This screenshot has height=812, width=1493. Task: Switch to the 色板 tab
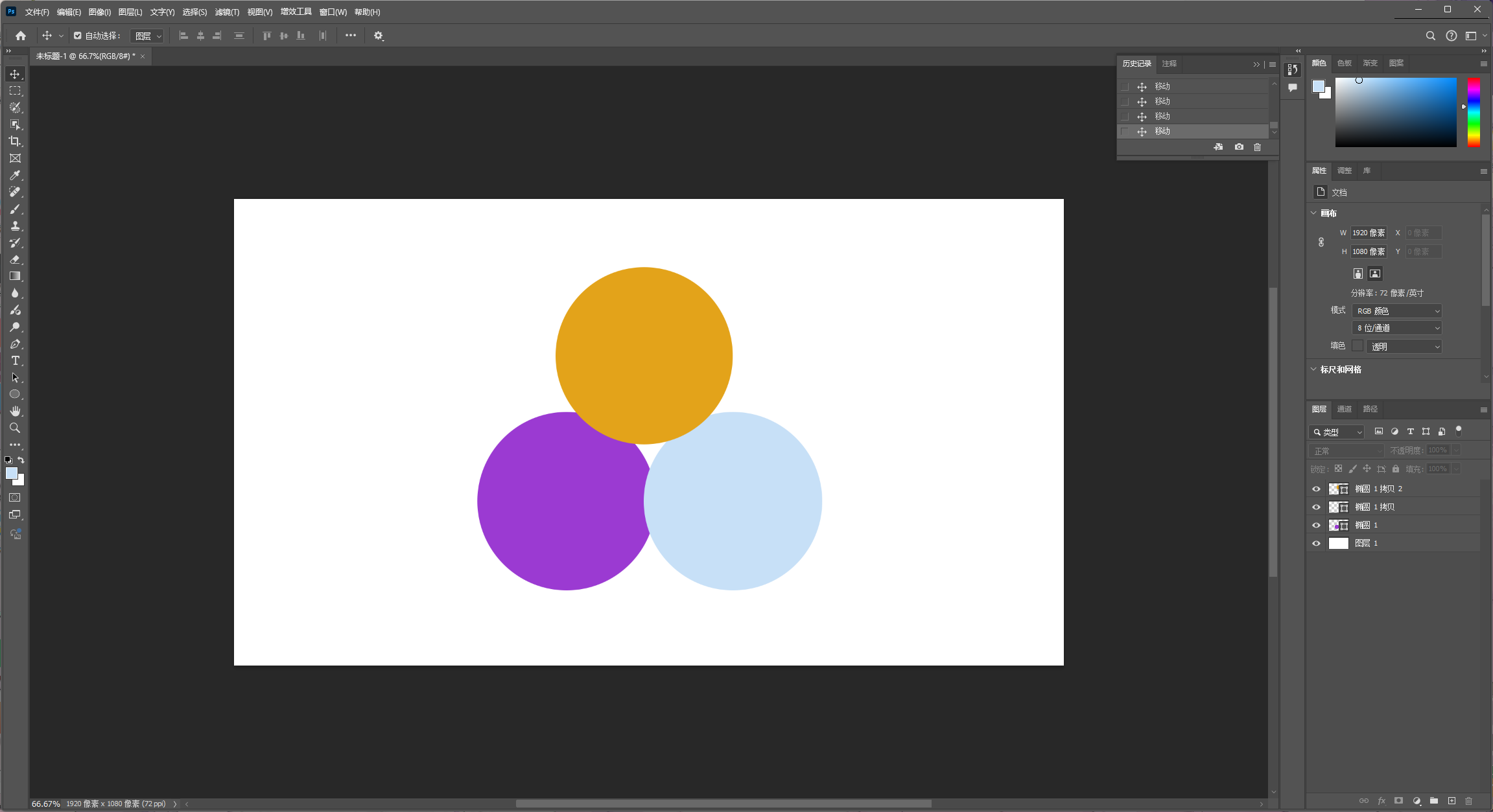(1345, 63)
